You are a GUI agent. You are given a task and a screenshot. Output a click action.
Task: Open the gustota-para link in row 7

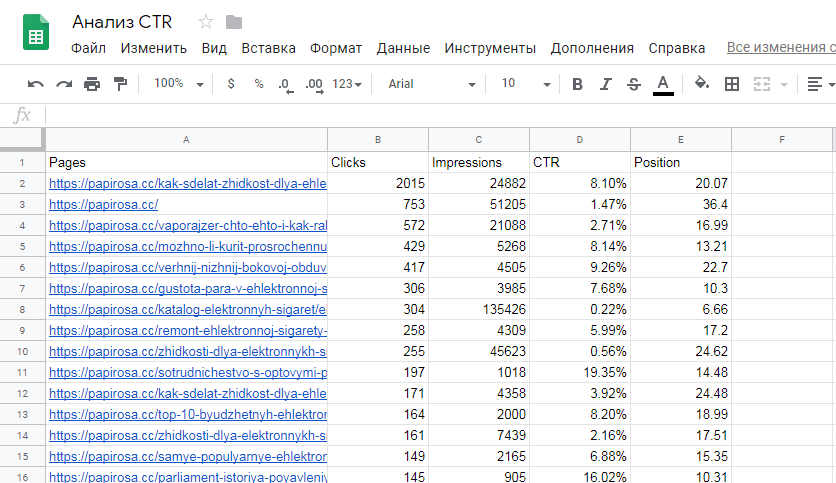coord(188,288)
